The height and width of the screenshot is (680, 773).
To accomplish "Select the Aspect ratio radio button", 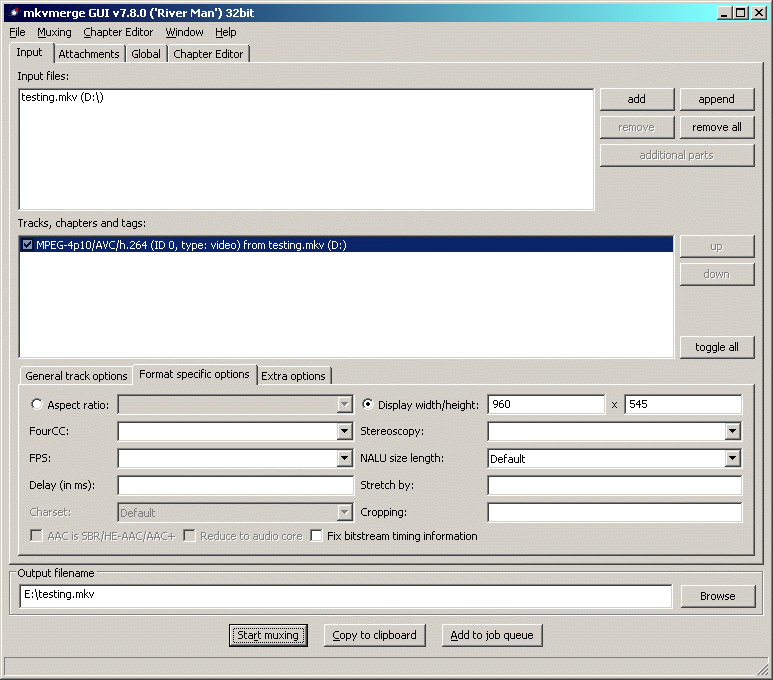I will pyautogui.click(x=36, y=404).
